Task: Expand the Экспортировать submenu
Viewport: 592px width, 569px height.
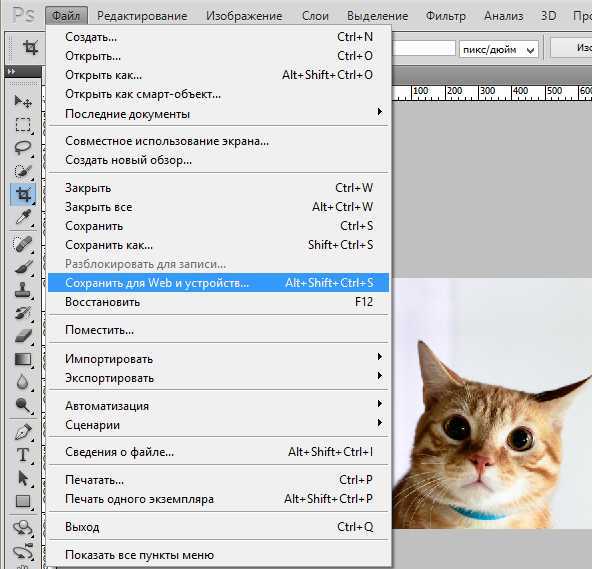Action: click(218, 378)
